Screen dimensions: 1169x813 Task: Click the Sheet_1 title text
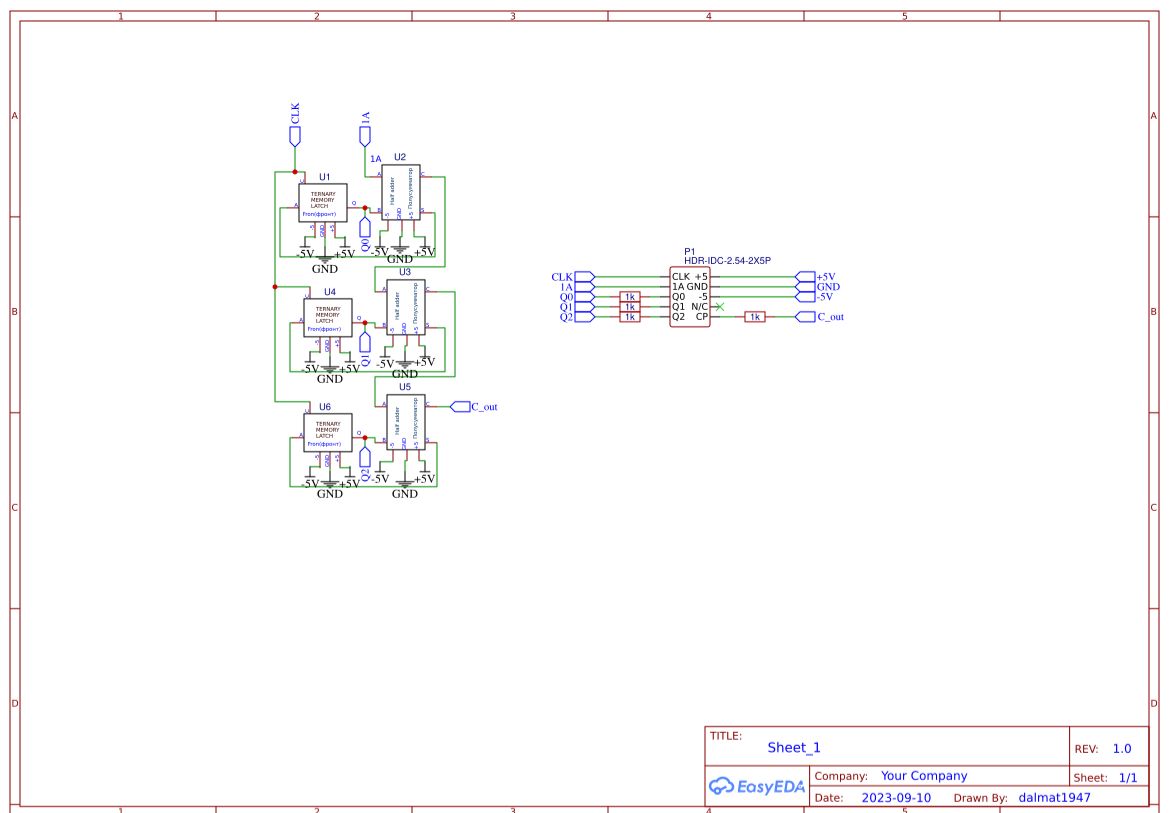[x=793, y=747]
